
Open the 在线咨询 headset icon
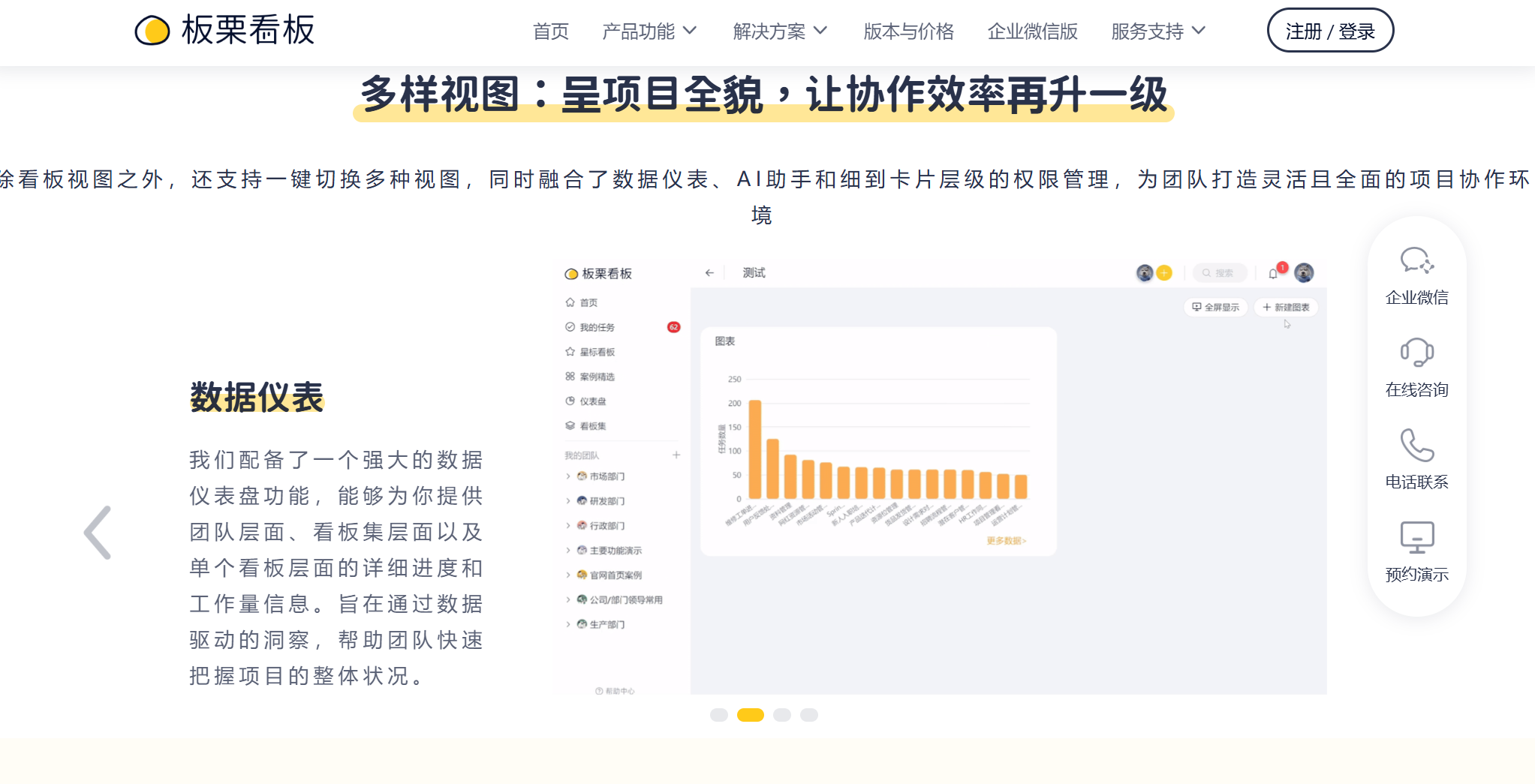coord(1416,353)
